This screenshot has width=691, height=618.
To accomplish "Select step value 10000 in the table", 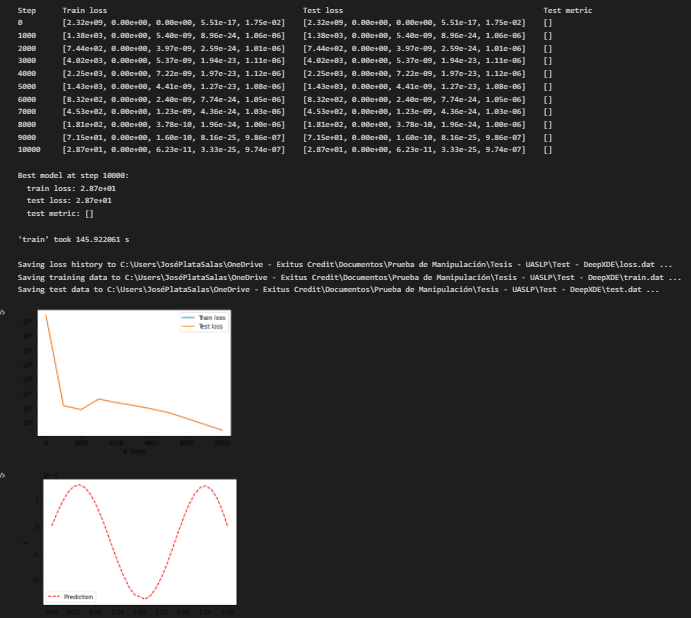I will pos(29,149).
